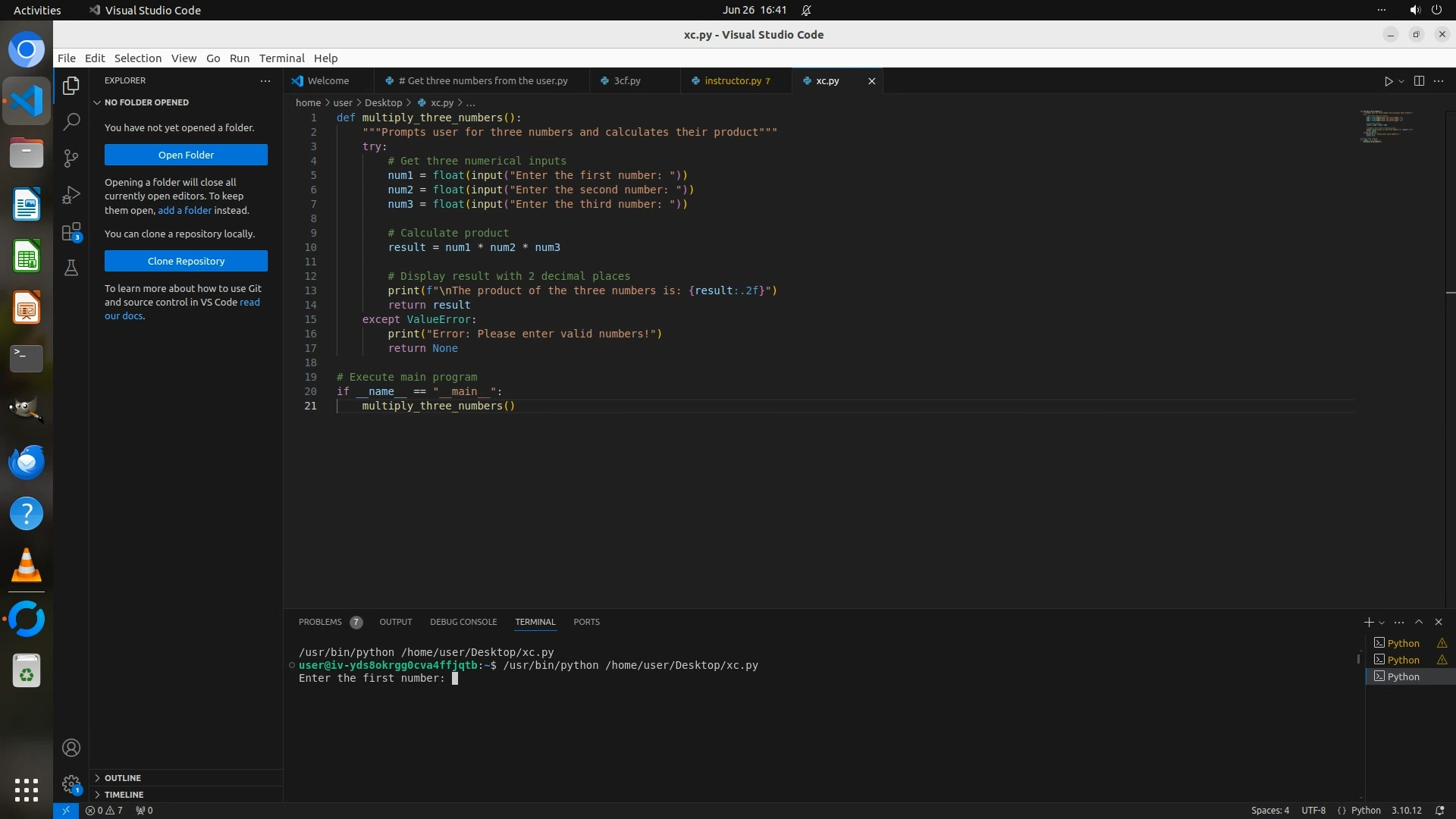1456x819 pixels.
Task: Click the Open Folder button
Action: point(186,155)
